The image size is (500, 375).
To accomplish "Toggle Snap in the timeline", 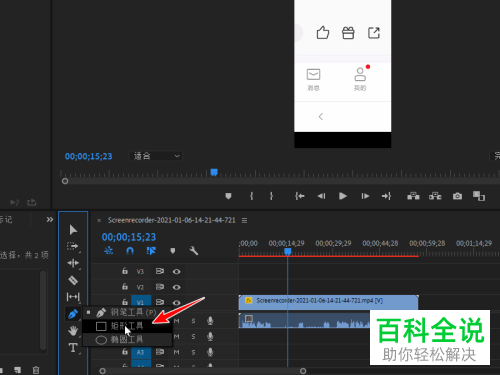I will pyautogui.click(x=130, y=251).
